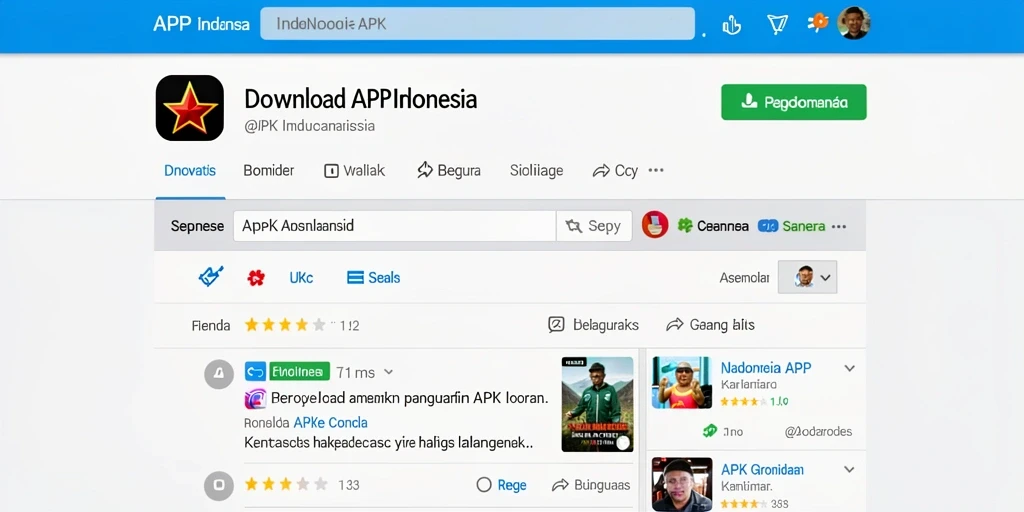Click the three-star rating beside 133
The image size is (1024, 512).
pos(285,485)
